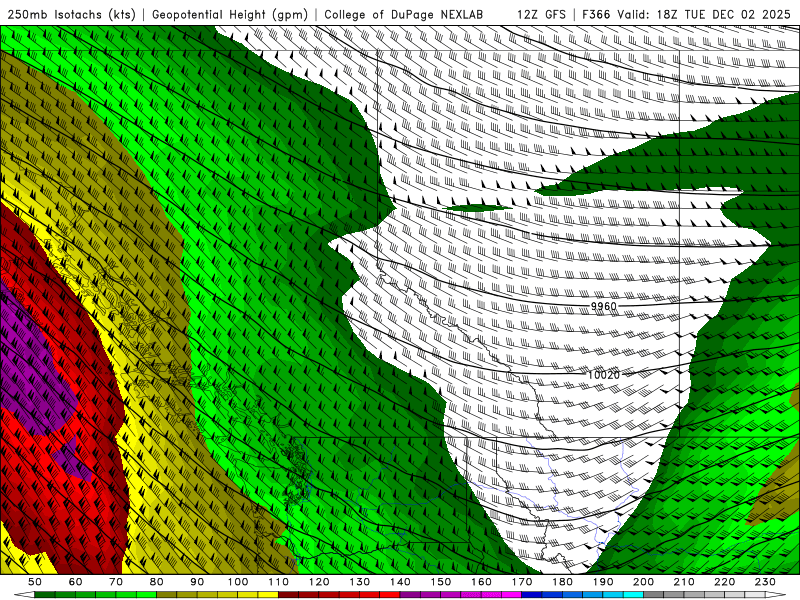Click the 130 label on the color scale
Screen dimensions: 800x600
[x=360, y=582]
